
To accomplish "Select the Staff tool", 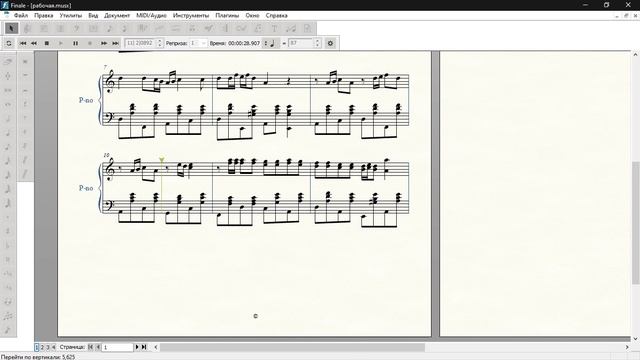I will [28, 28].
